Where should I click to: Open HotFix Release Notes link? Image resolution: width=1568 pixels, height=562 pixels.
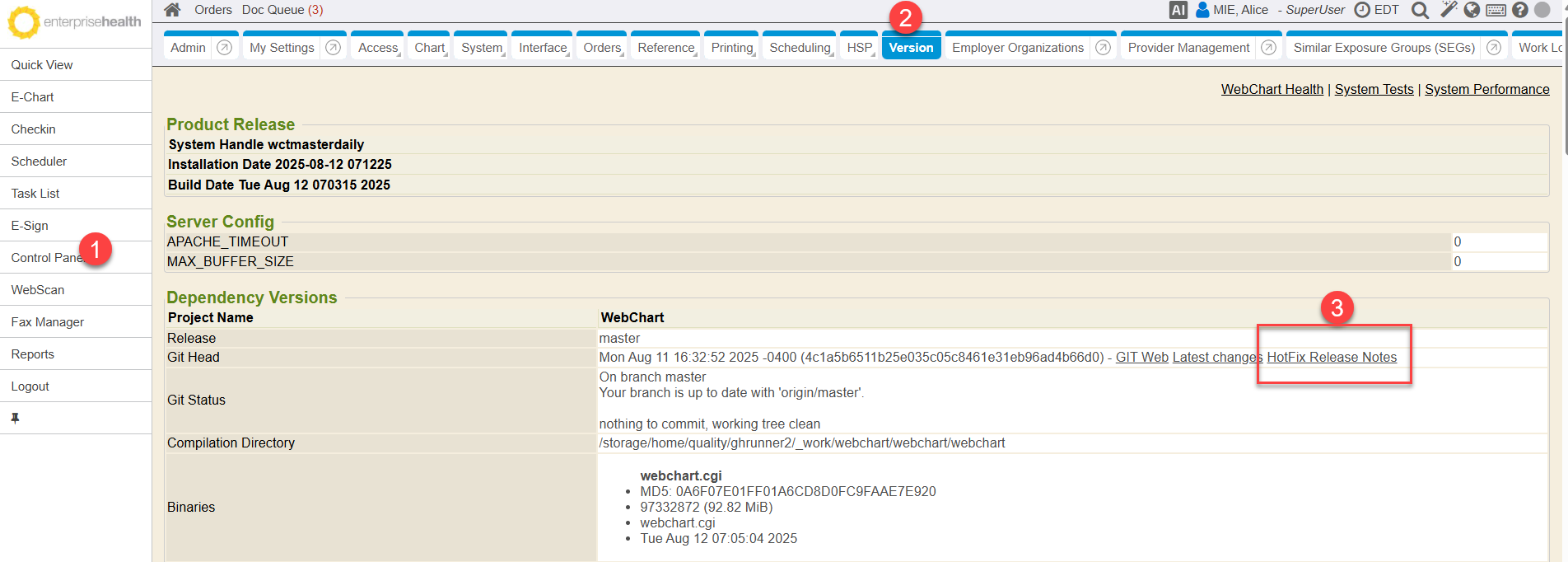[x=1331, y=357]
